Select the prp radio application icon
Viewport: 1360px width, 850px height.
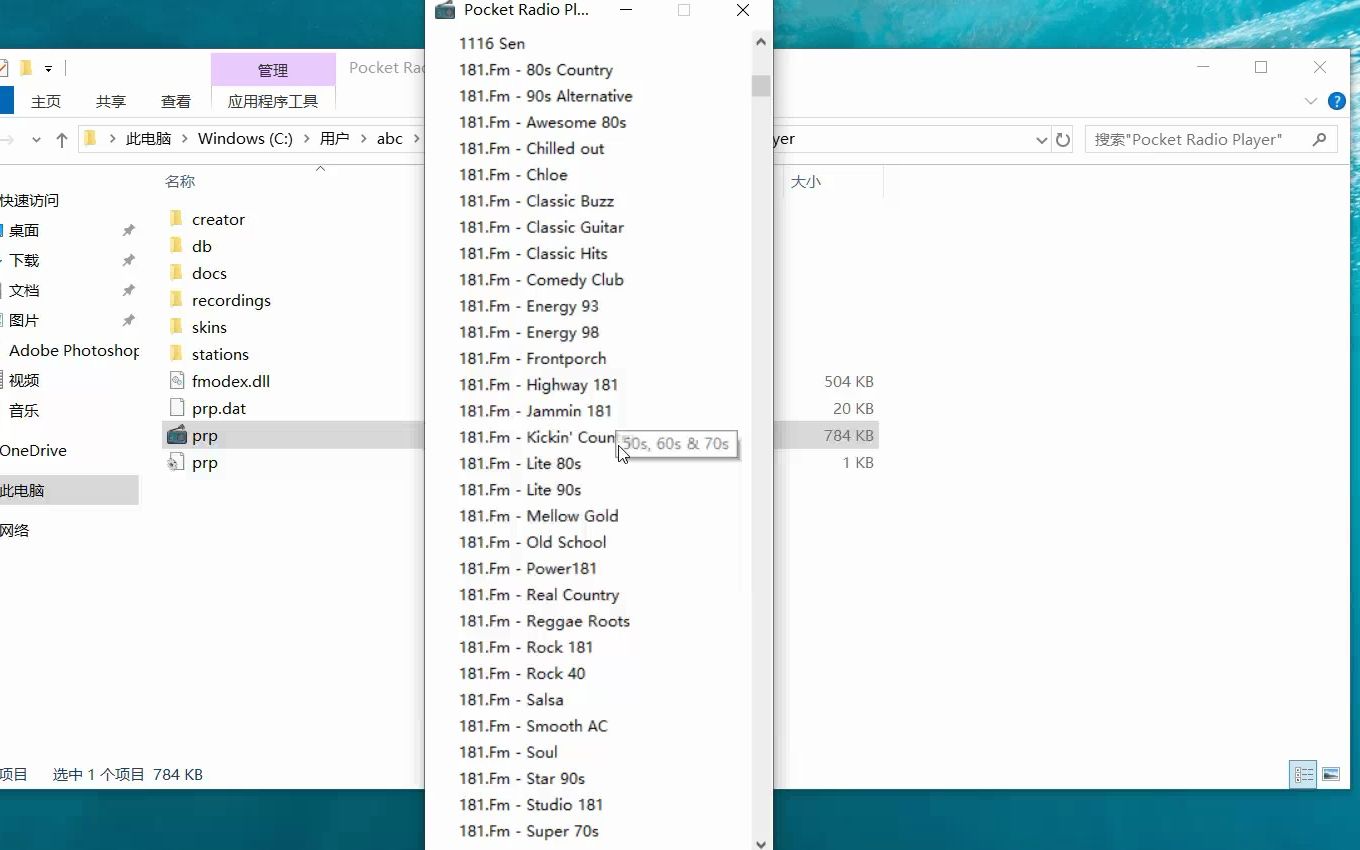[177, 435]
